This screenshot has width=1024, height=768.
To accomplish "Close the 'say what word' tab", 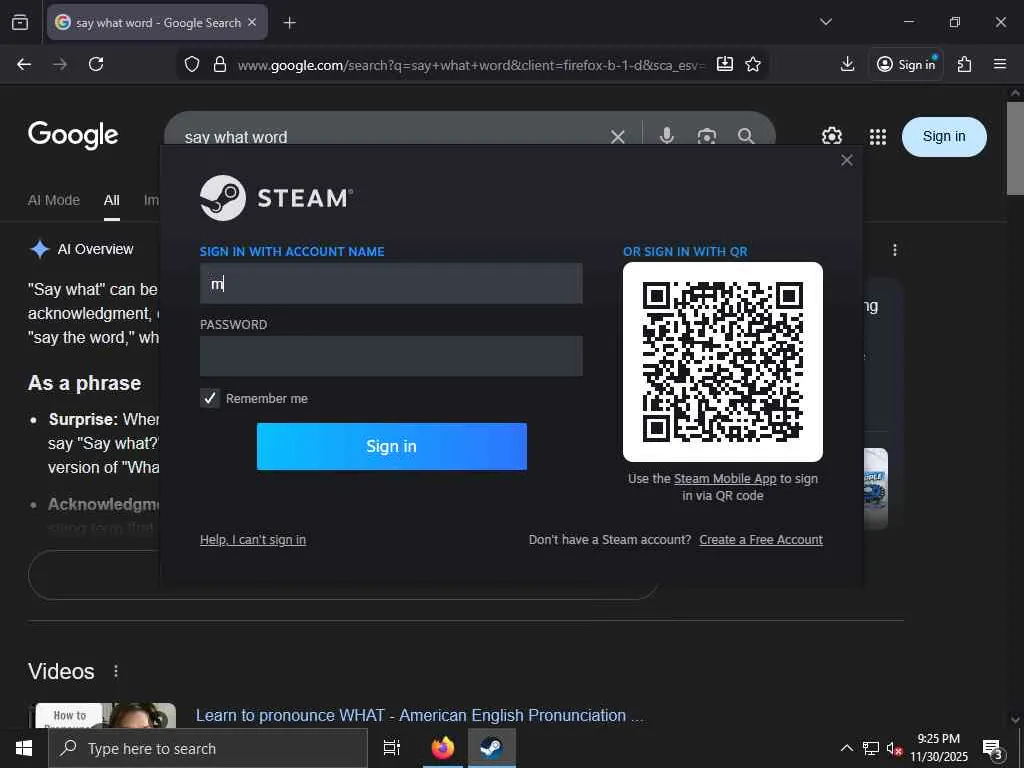I will [x=252, y=22].
